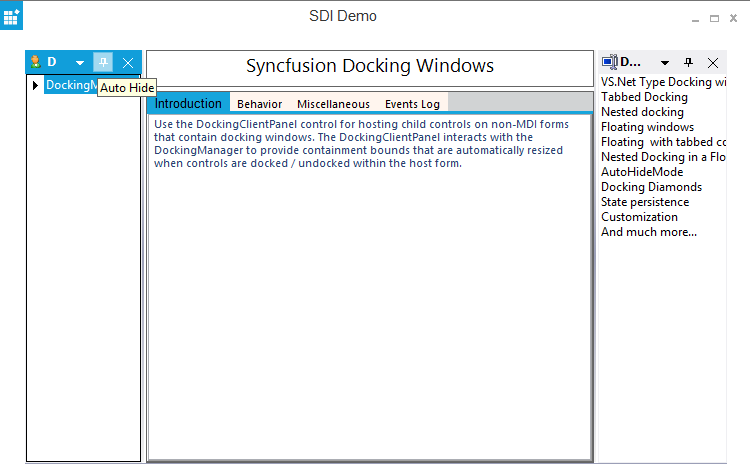Select "Docking Diamonds" list entry
This screenshot has width=750, height=464.
651,187
